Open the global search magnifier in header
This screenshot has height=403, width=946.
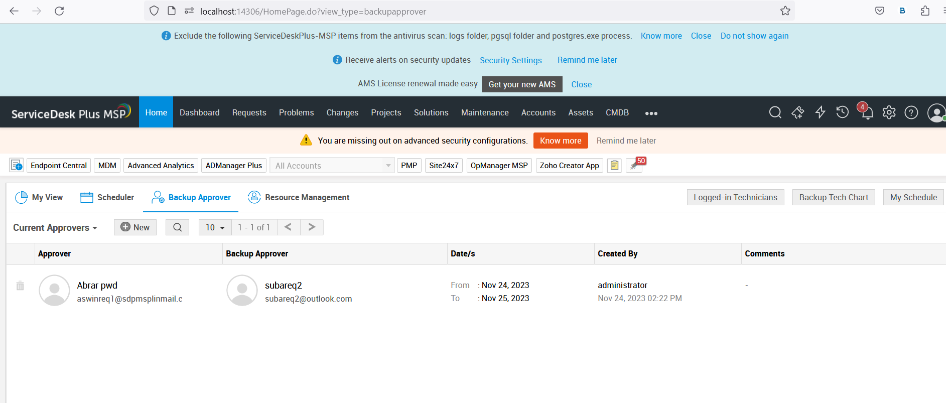pyautogui.click(x=775, y=113)
